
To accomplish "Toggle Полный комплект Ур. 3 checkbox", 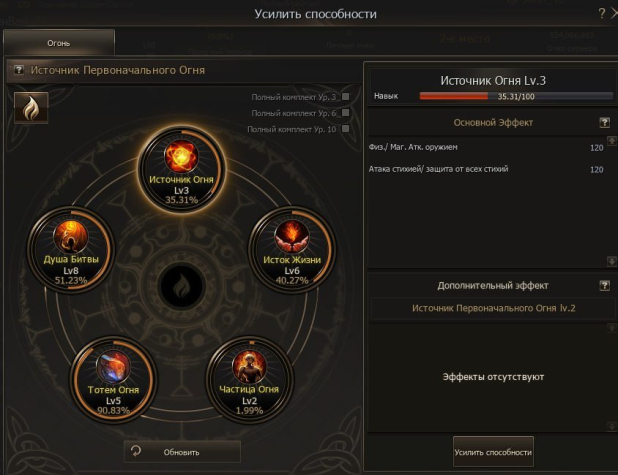I will [x=346, y=97].
